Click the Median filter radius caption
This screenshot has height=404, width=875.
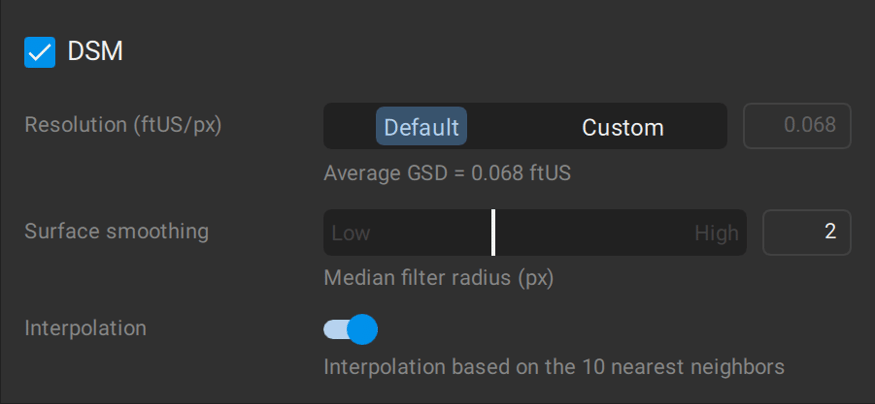438,277
